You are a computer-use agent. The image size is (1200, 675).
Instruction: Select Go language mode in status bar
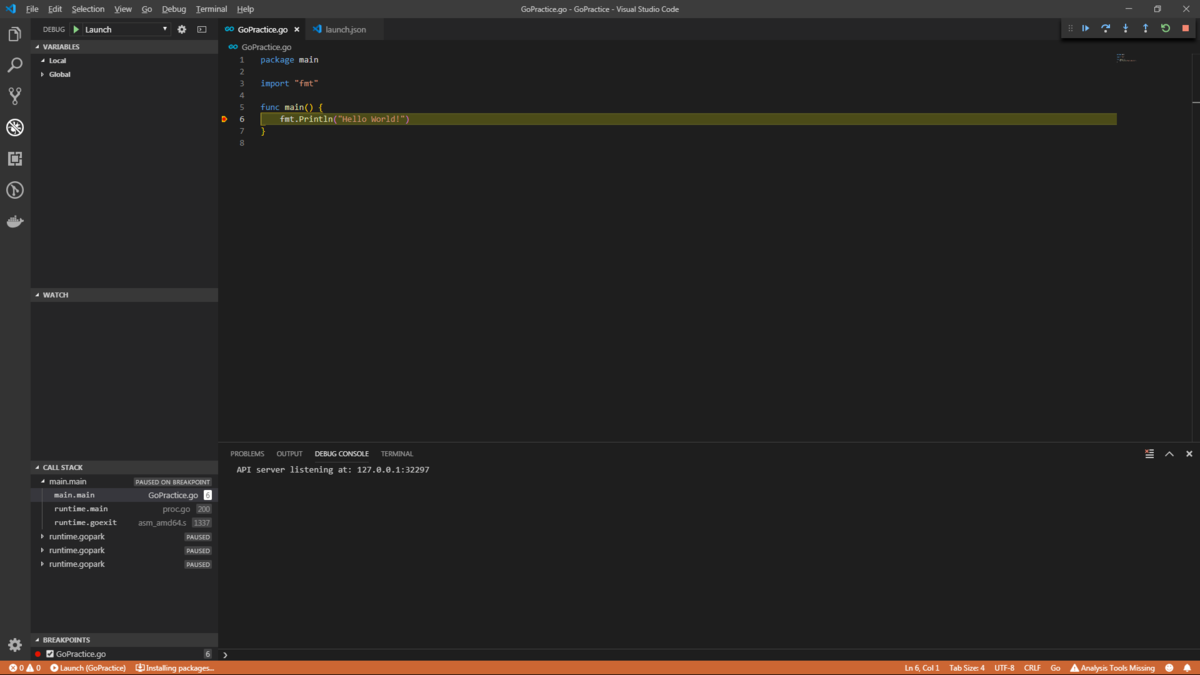click(x=1055, y=668)
